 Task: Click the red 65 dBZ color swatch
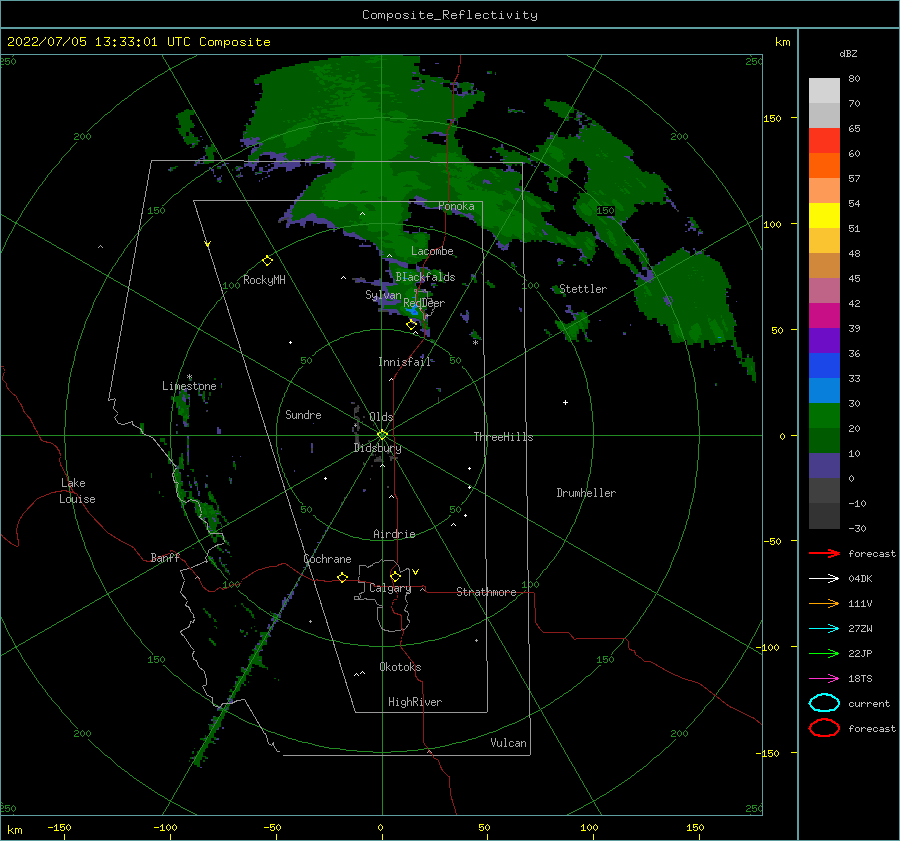pyautogui.click(x=824, y=141)
